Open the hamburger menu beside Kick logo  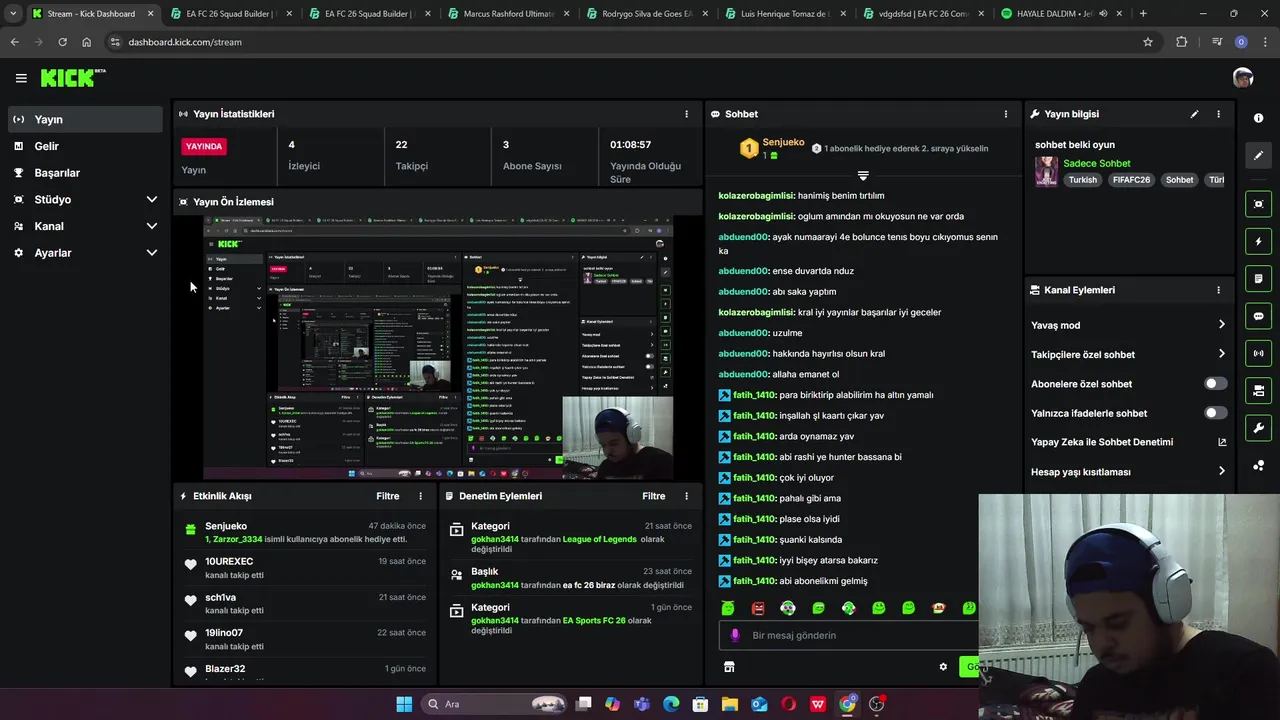point(21,78)
